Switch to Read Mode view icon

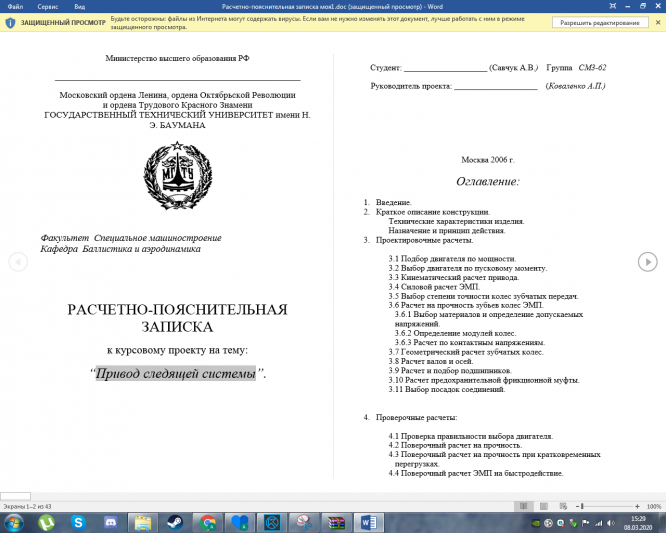pyautogui.click(x=524, y=506)
